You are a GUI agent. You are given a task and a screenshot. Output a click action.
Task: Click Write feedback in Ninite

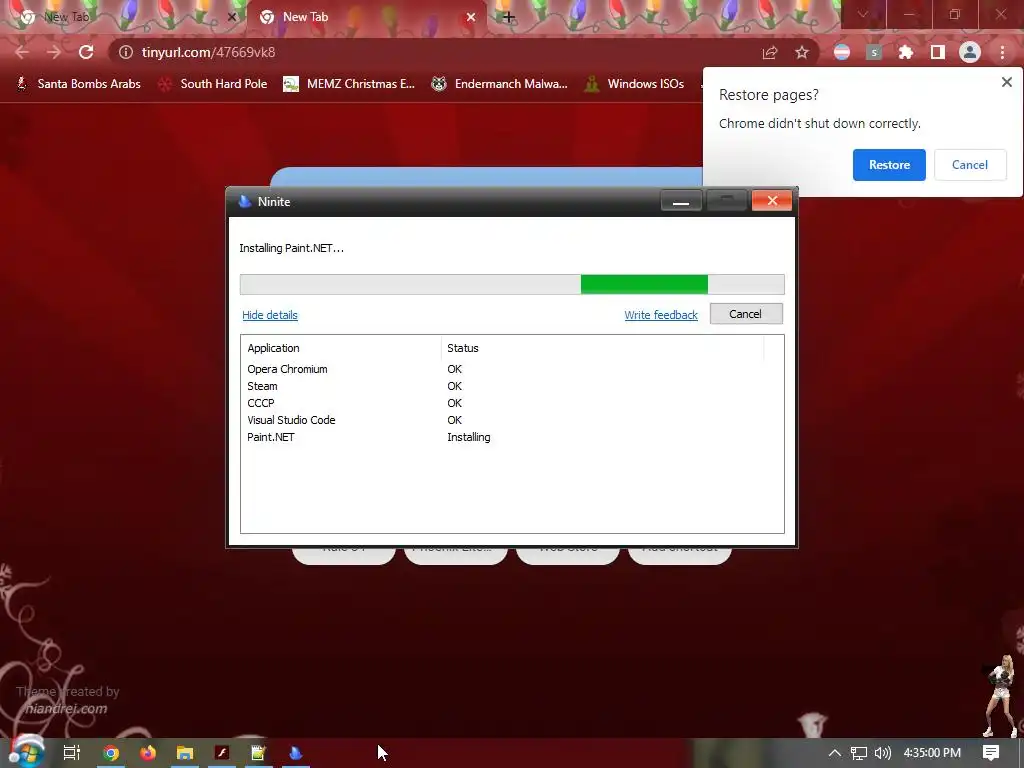coord(661,315)
